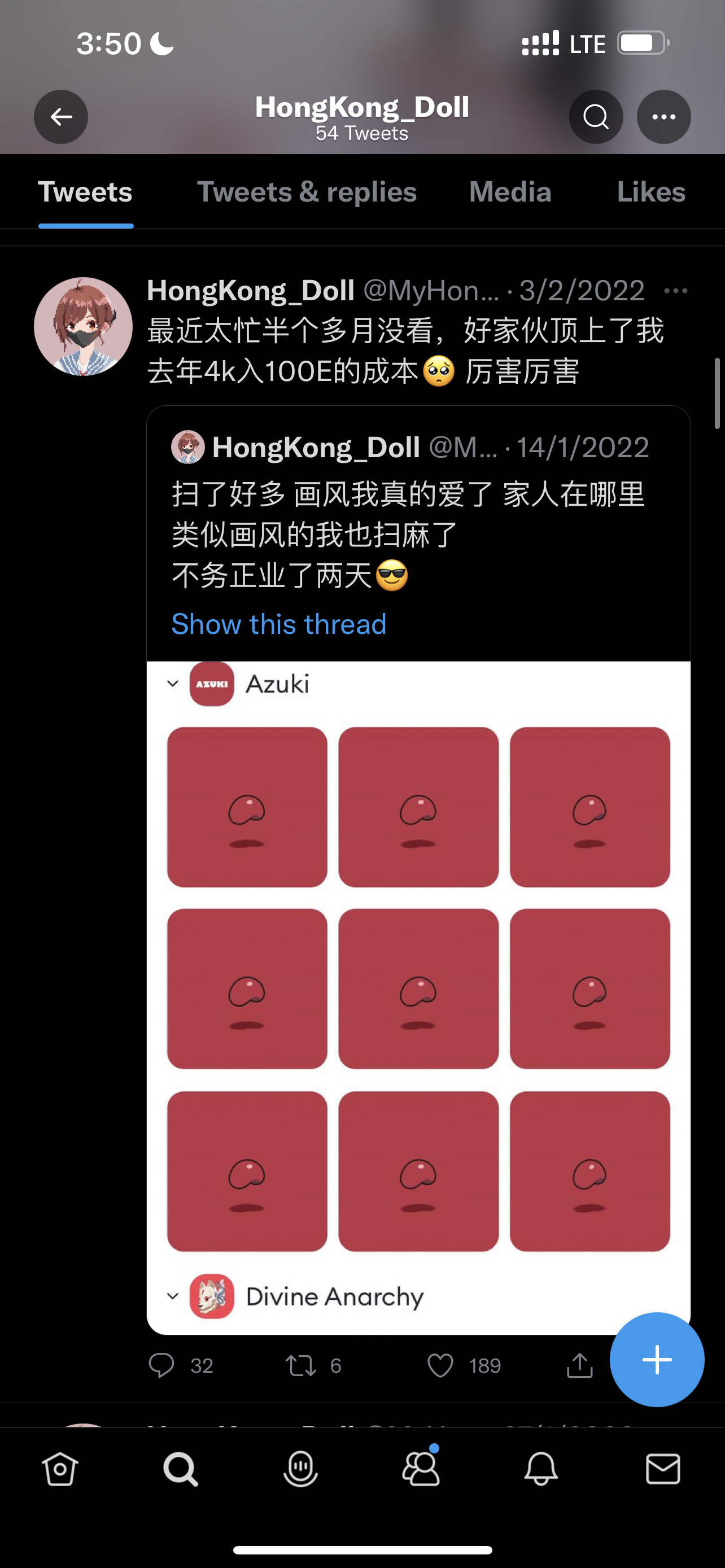725x1568 pixels.
Task: Retweet the post with 6 retweets
Action: coord(302,1365)
